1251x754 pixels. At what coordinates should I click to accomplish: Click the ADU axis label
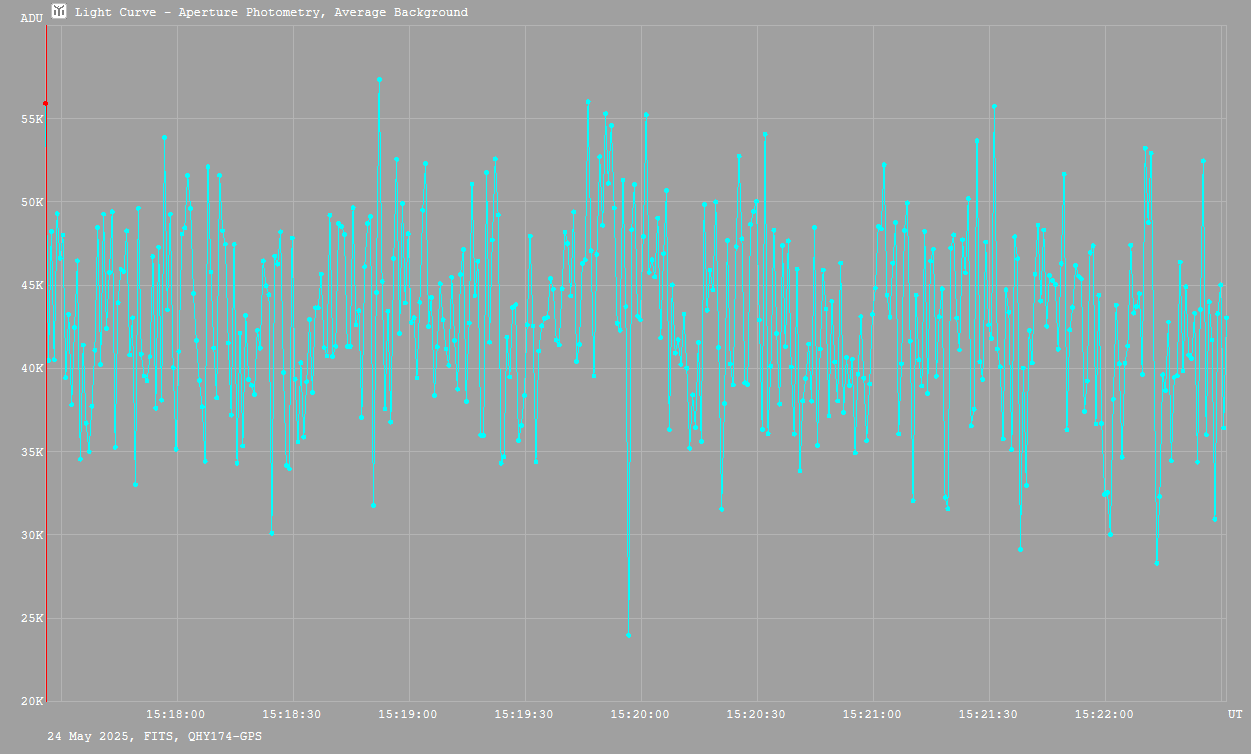(x=32, y=18)
